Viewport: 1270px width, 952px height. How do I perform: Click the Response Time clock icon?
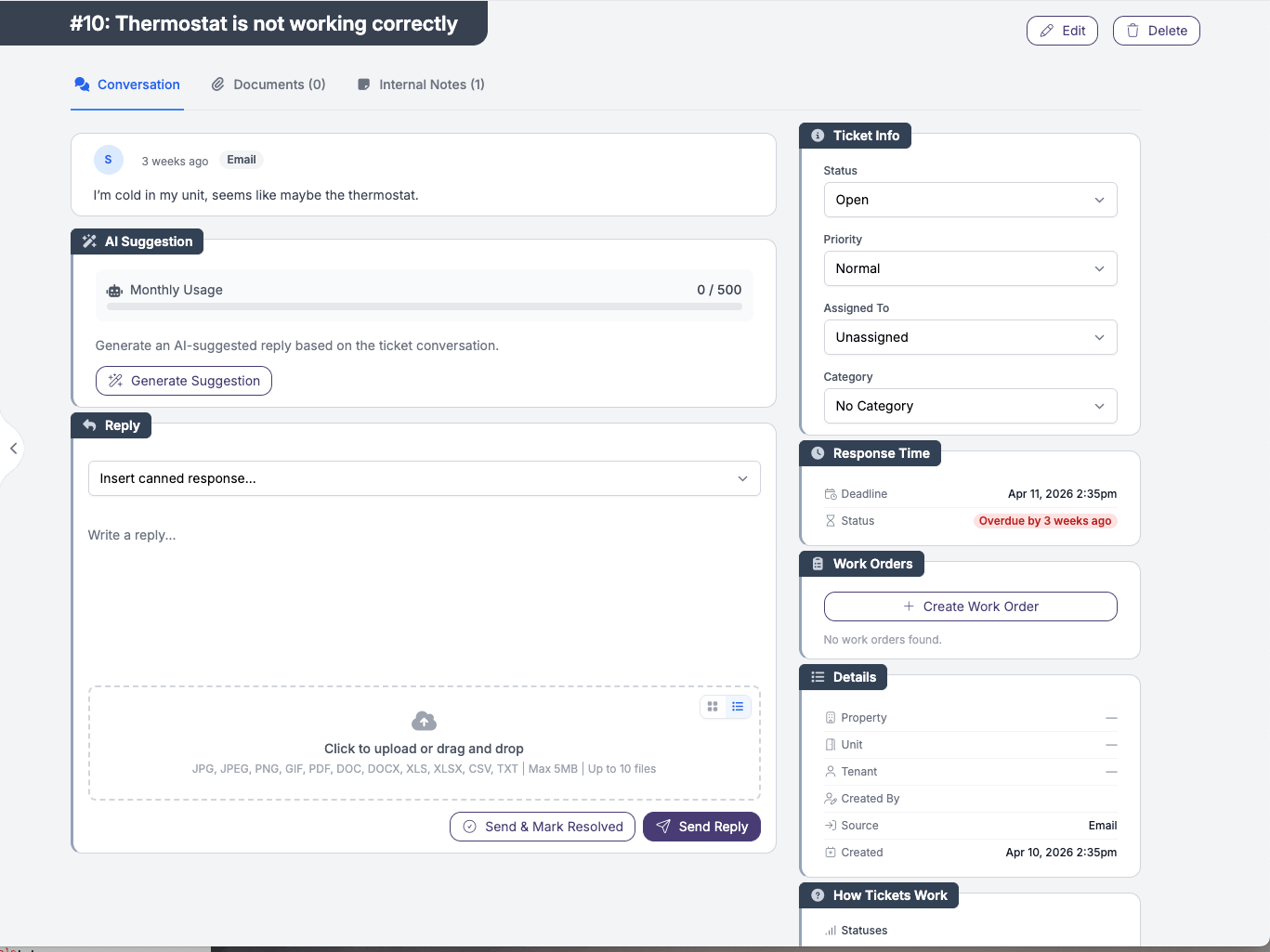[x=818, y=453]
